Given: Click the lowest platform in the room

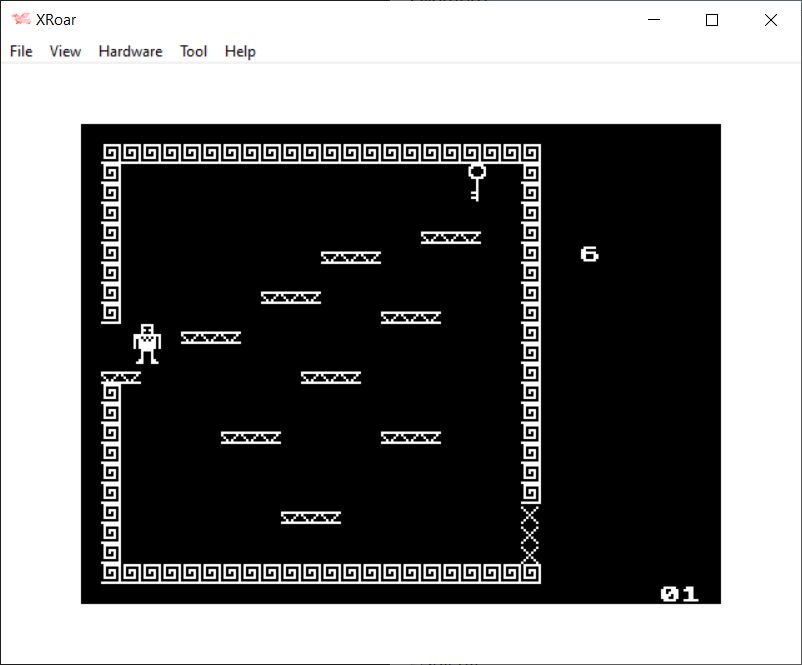Looking at the screenshot, I should 310,517.
